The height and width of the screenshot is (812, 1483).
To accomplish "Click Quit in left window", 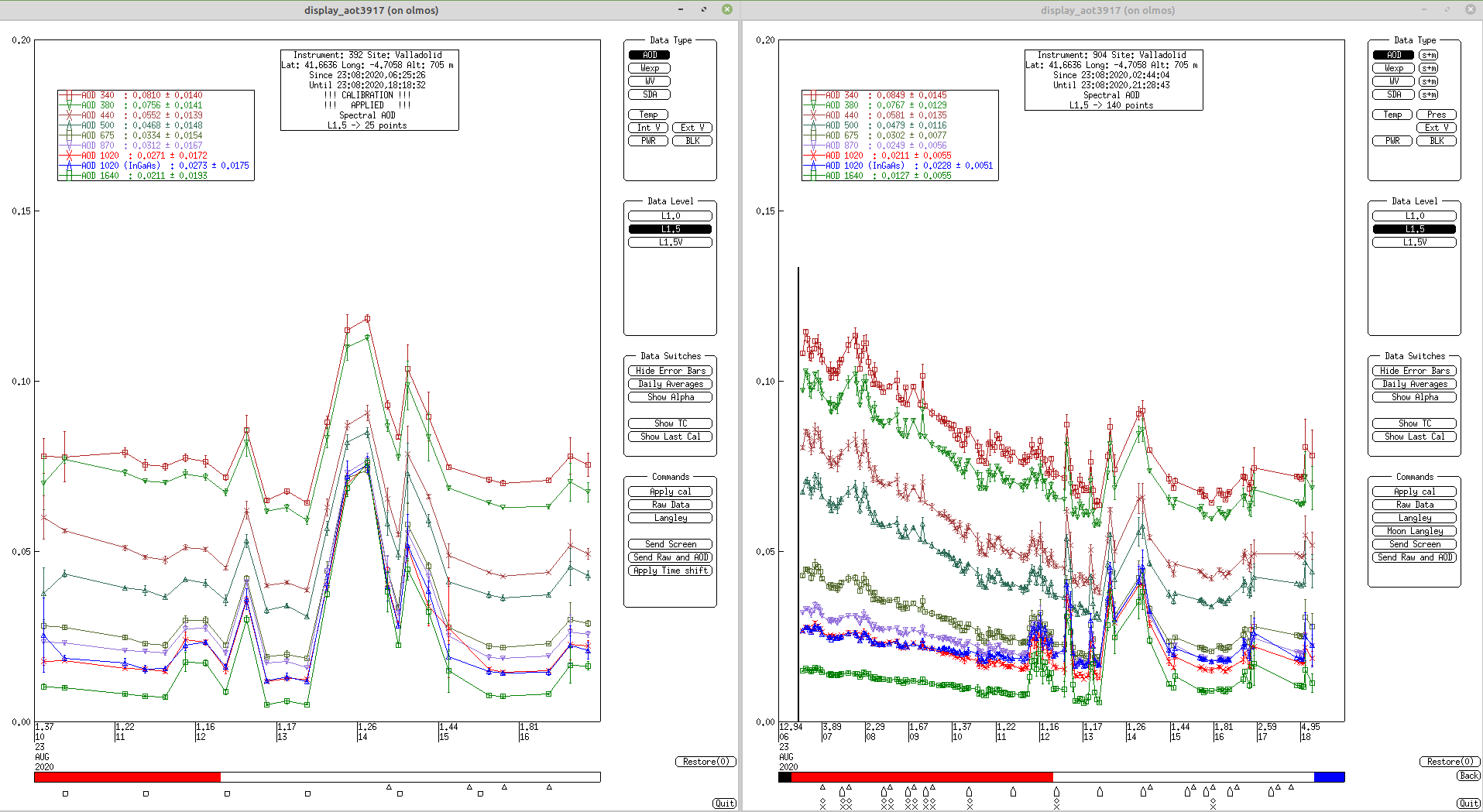I will (724, 803).
